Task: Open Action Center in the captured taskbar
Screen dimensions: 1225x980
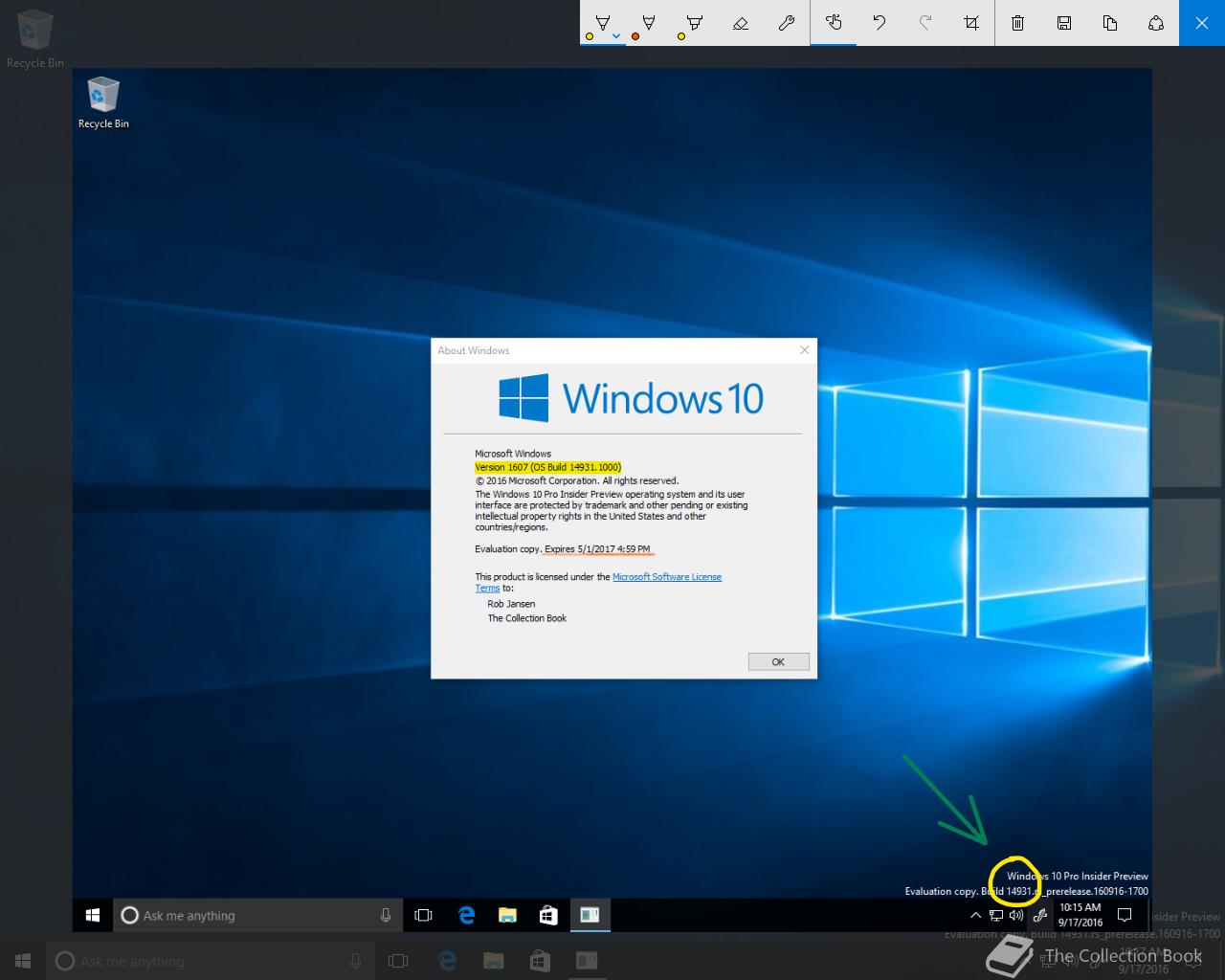Action: pyautogui.click(x=1125, y=915)
